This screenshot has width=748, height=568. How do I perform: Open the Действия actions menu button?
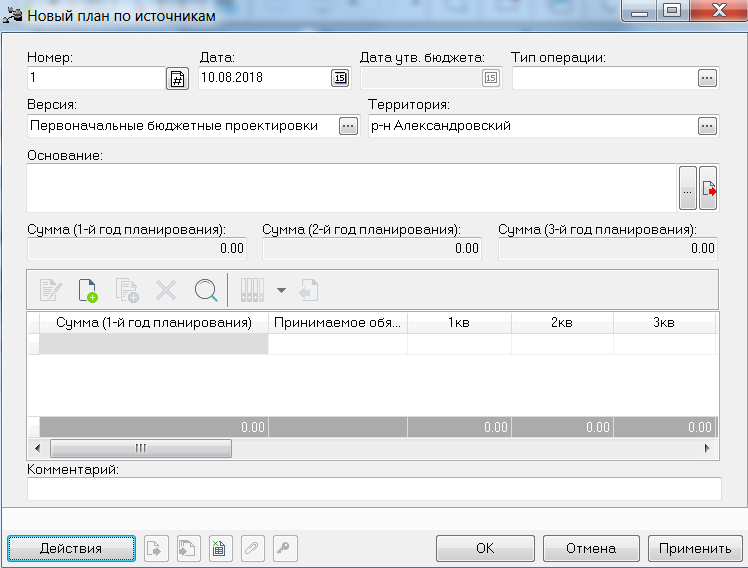click(71, 548)
